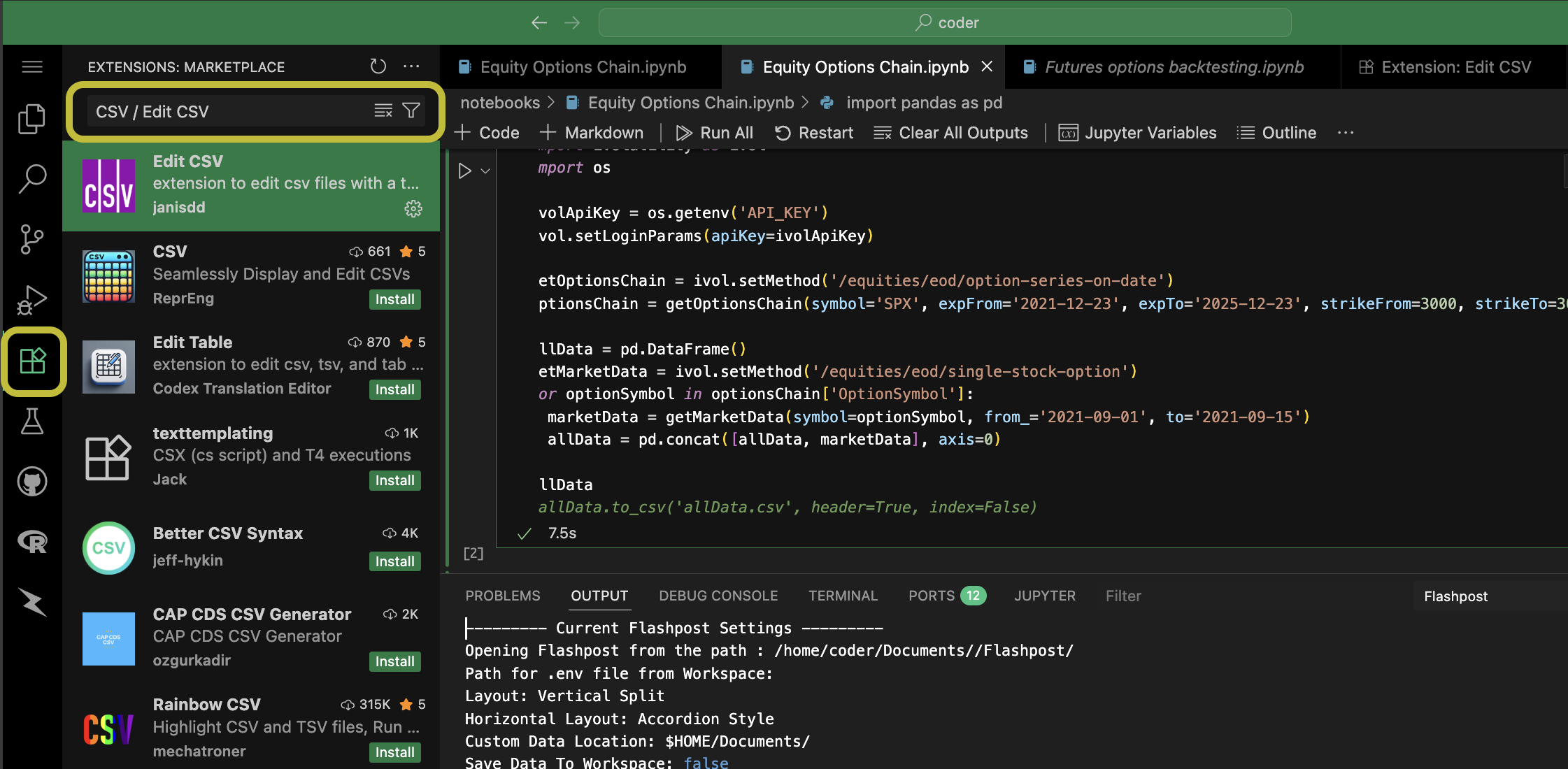Close the active Equity Options Chain tab
The width and height of the screenshot is (1568, 769).
pyautogui.click(x=987, y=66)
